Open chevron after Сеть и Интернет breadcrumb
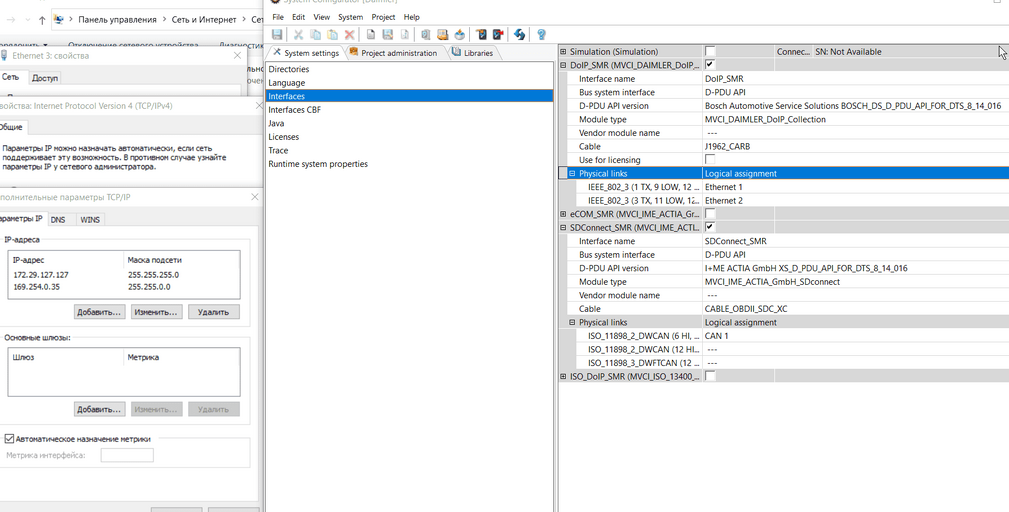 click(244, 20)
